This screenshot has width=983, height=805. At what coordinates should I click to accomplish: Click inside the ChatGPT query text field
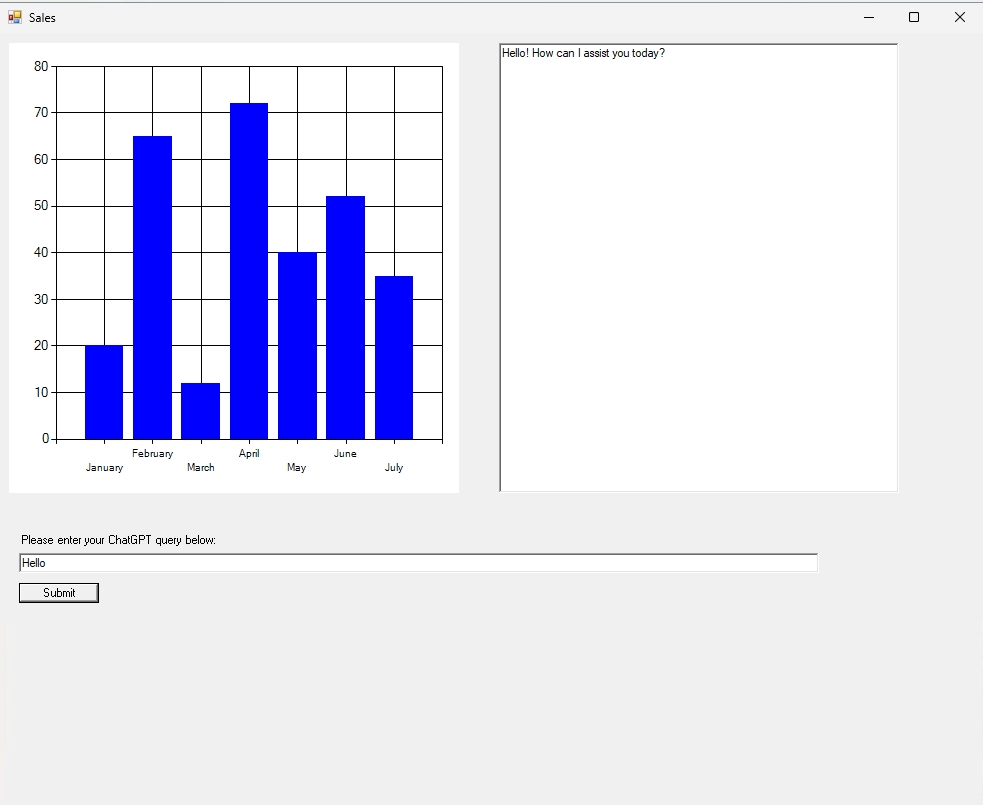click(417, 562)
